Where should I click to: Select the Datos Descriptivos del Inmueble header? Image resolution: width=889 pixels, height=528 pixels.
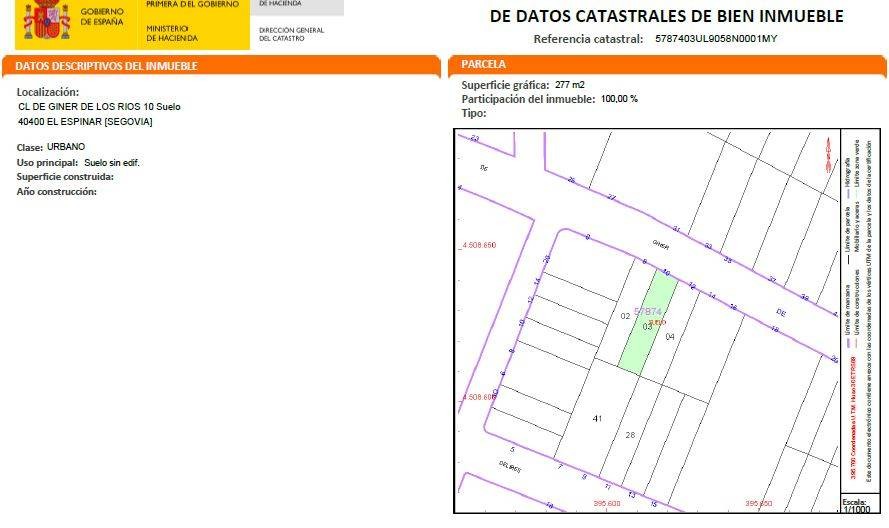[x=105, y=66]
